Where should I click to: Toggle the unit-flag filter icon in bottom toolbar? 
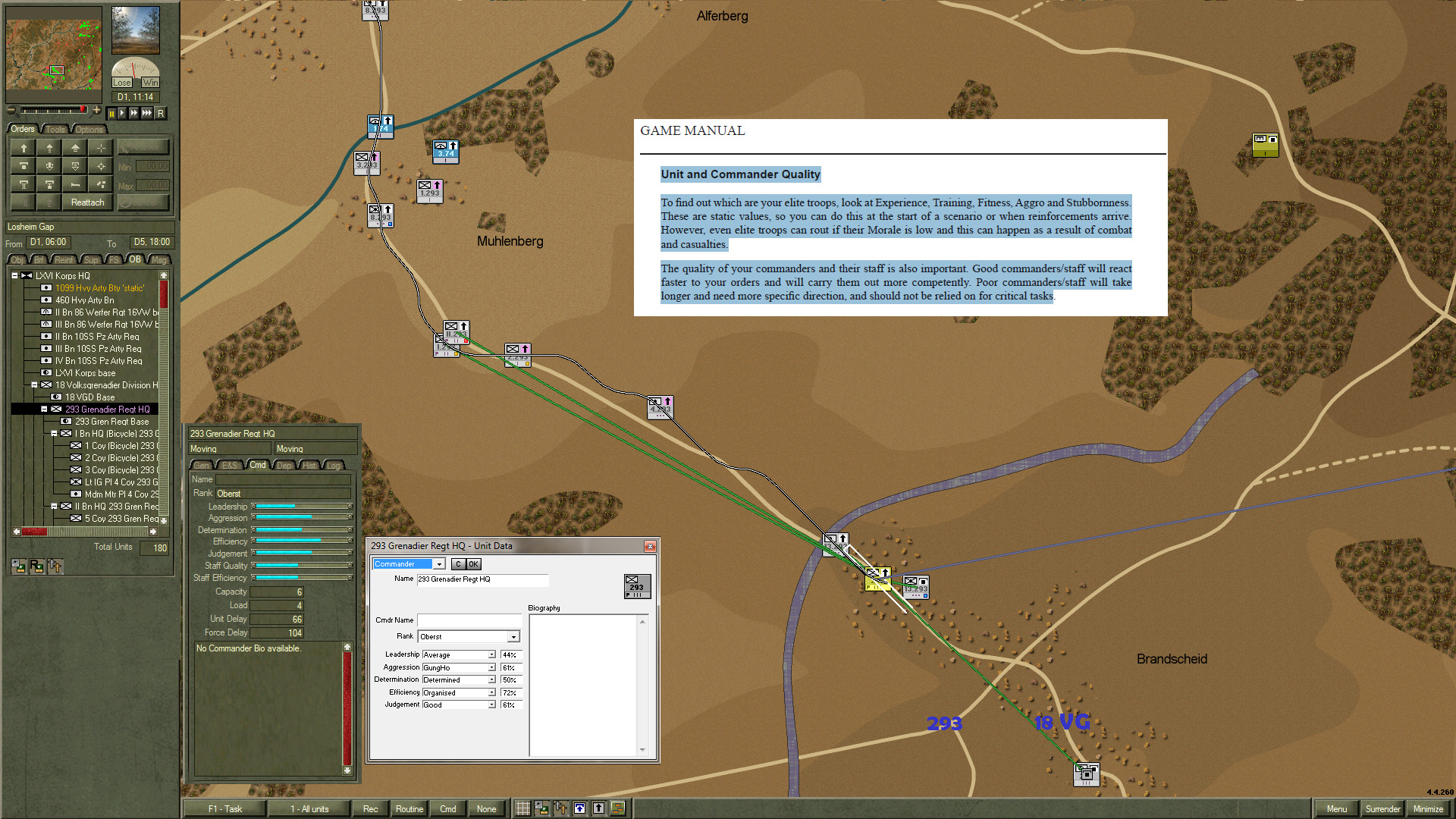point(541,808)
